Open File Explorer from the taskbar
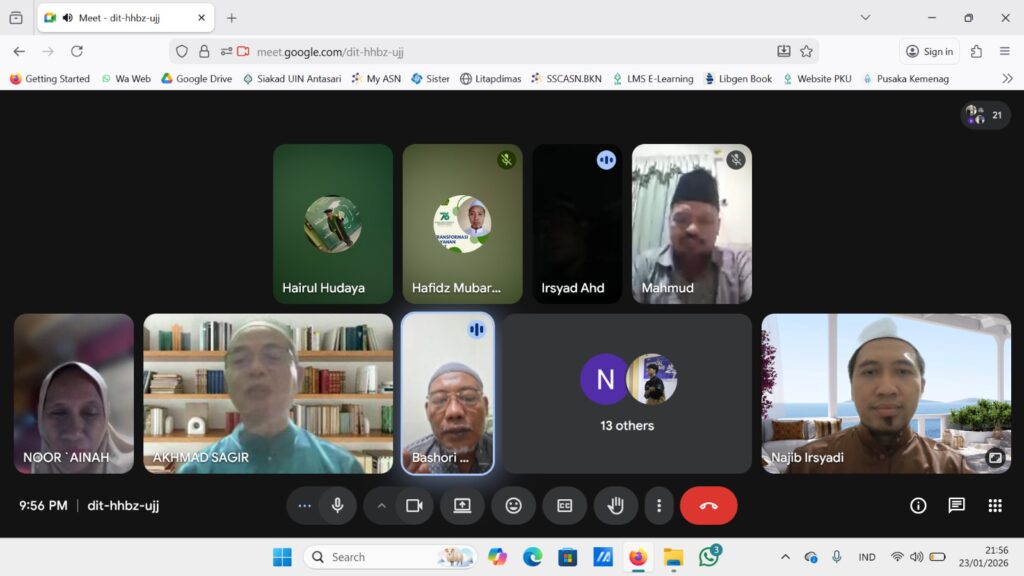1024x576 pixels. pos(673,557)
